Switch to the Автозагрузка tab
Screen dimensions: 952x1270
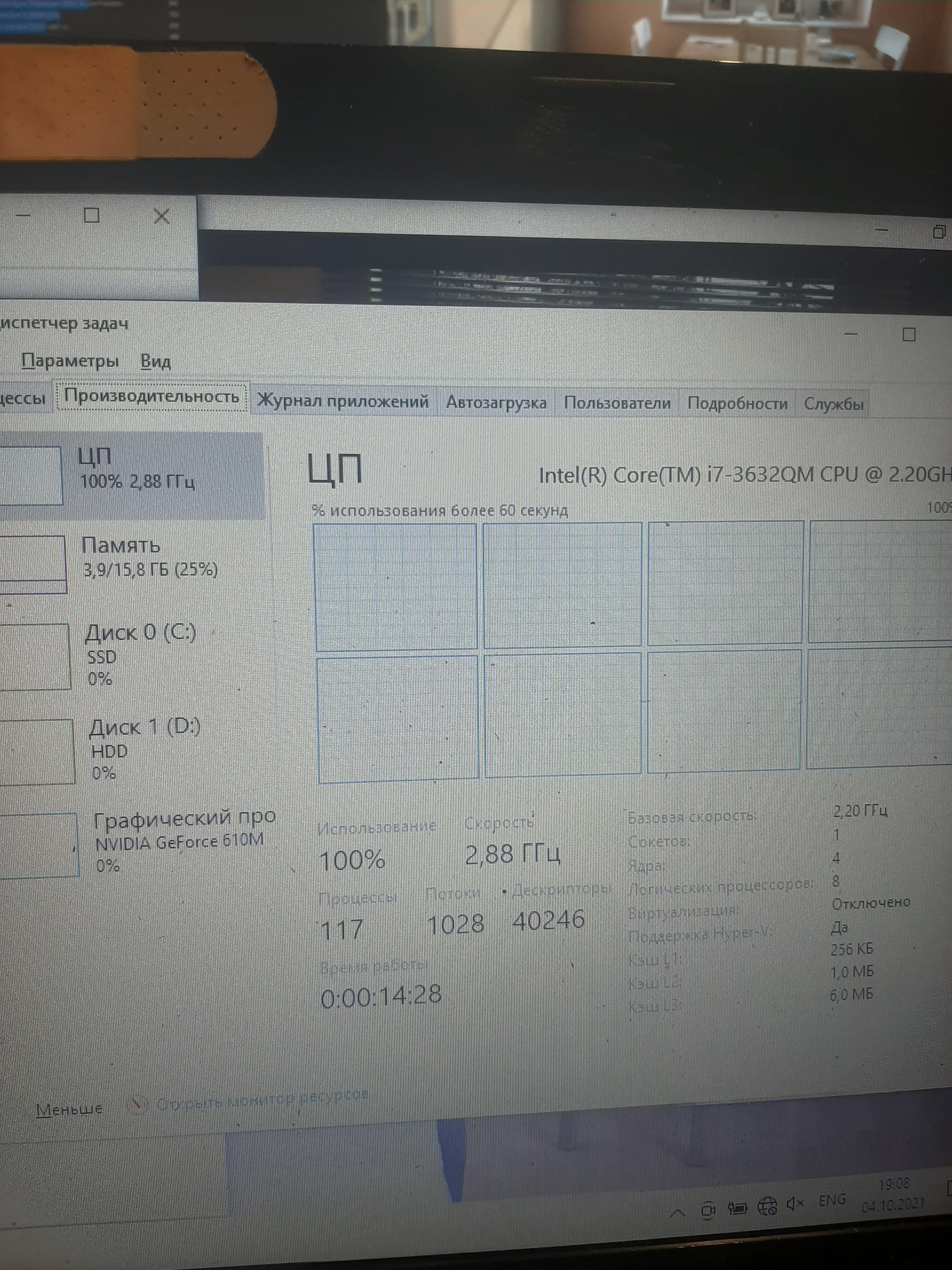point(496,402)
